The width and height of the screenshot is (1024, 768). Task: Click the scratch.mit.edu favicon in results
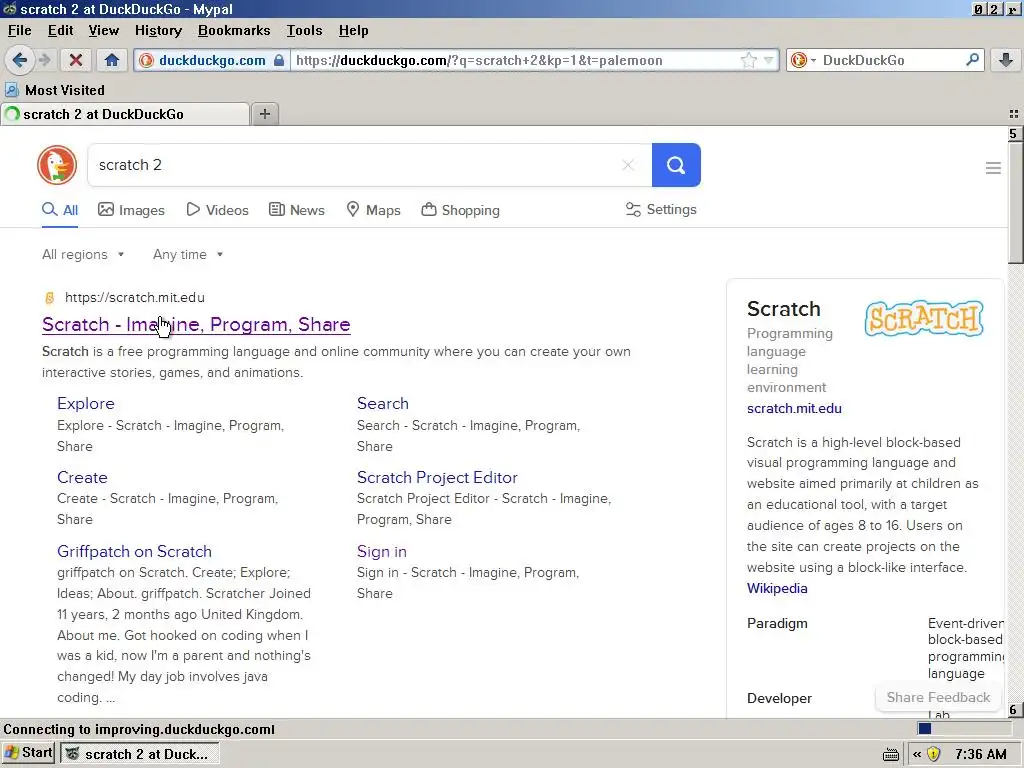click(49, 298)
